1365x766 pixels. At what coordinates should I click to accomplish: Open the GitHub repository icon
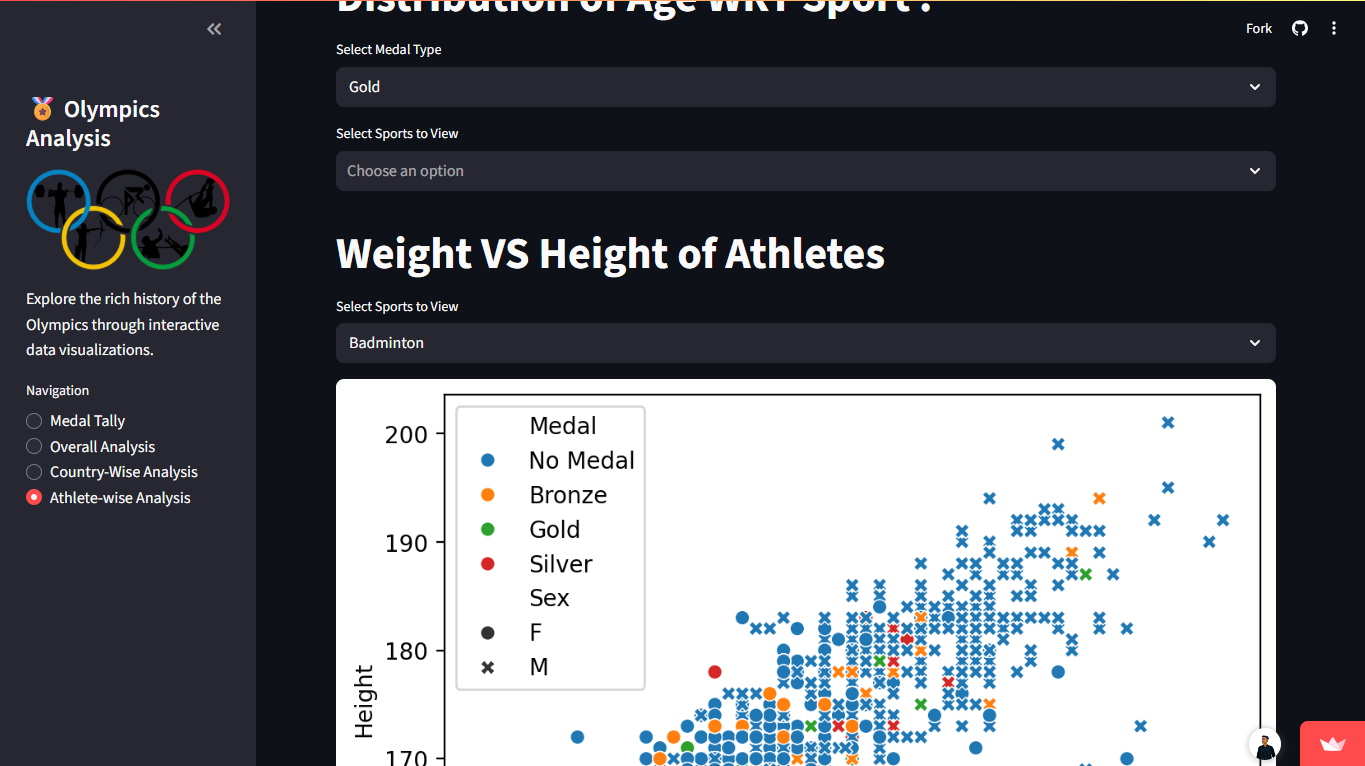1300,28
